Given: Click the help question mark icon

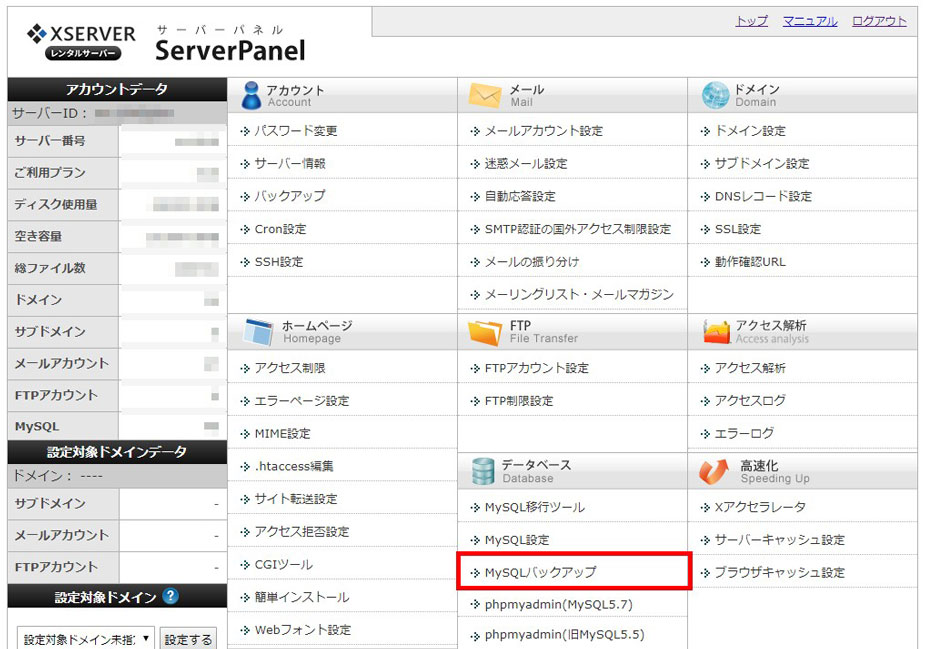Looking at the screenshot, I should [x=170, y=596].
